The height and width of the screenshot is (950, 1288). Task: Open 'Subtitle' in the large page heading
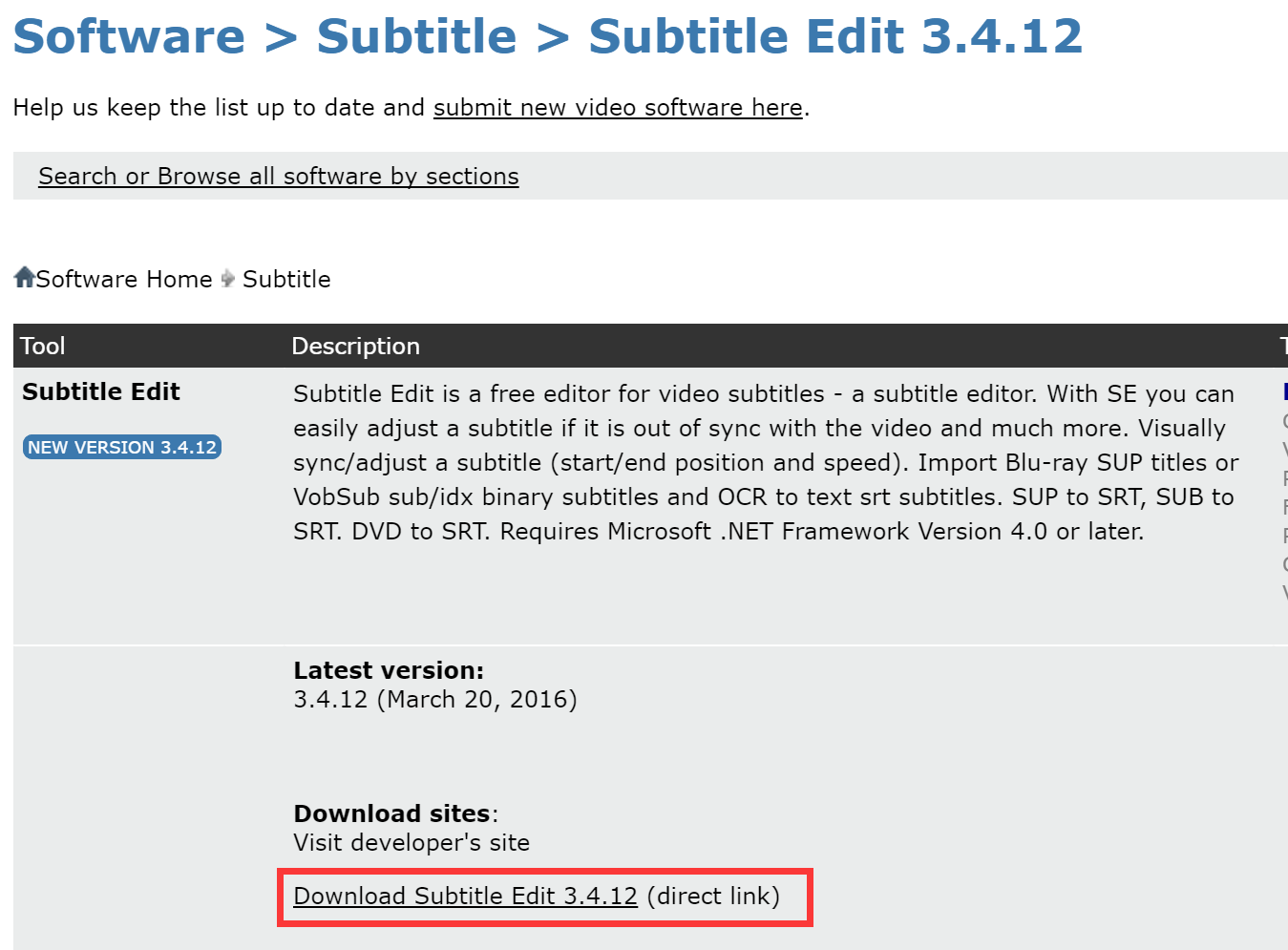416,37
